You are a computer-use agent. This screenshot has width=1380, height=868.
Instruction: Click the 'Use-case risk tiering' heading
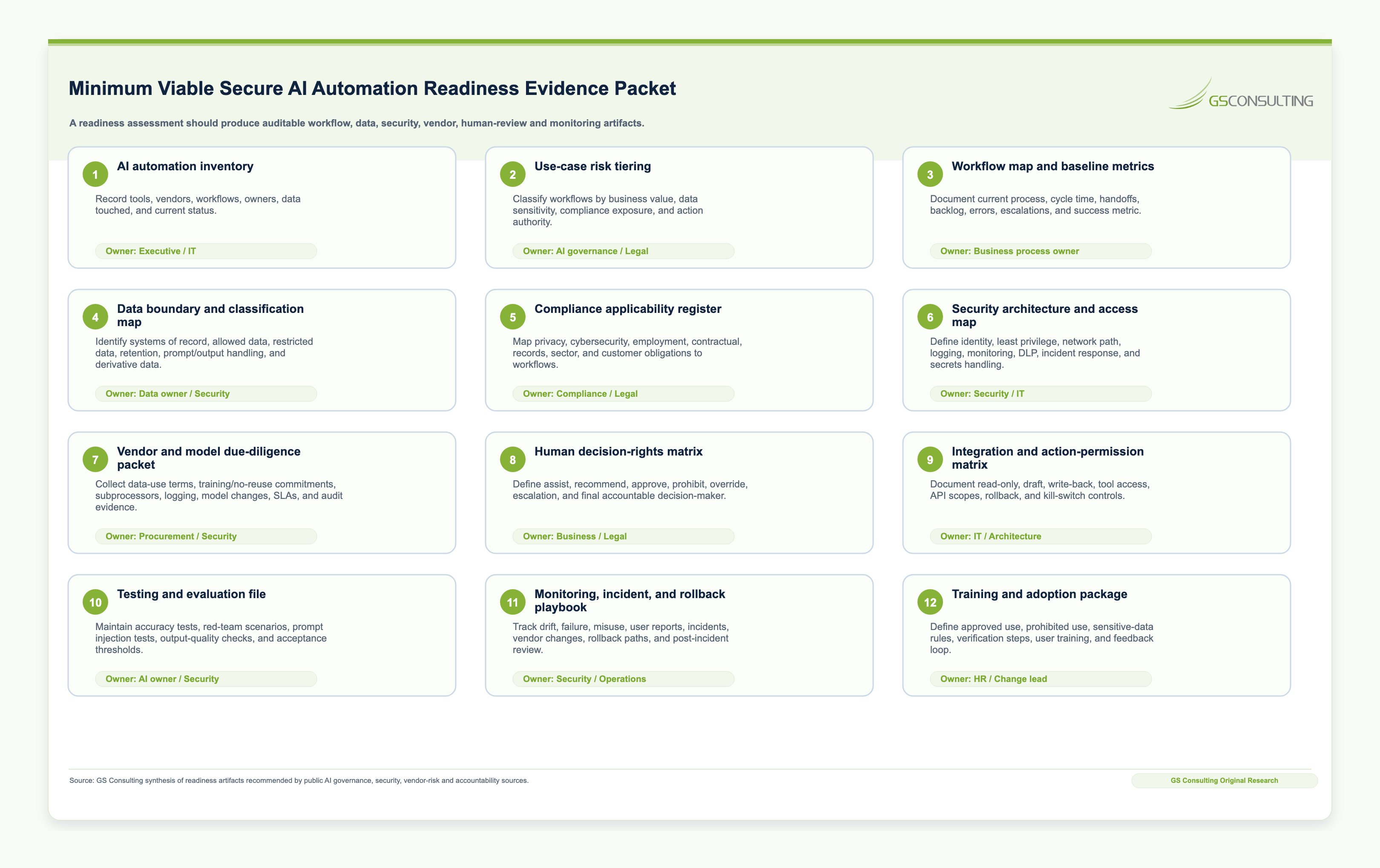coord(592,166)
